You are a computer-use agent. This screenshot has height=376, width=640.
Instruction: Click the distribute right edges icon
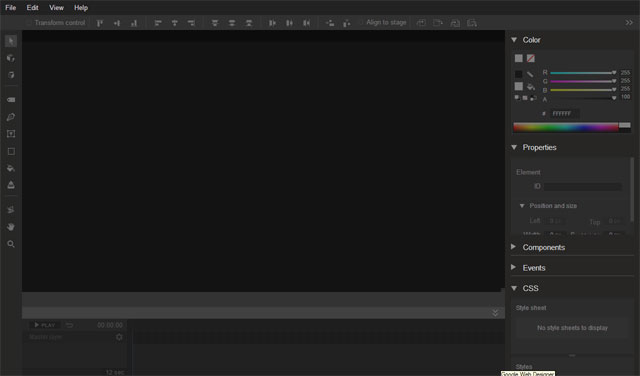(306, 23)
